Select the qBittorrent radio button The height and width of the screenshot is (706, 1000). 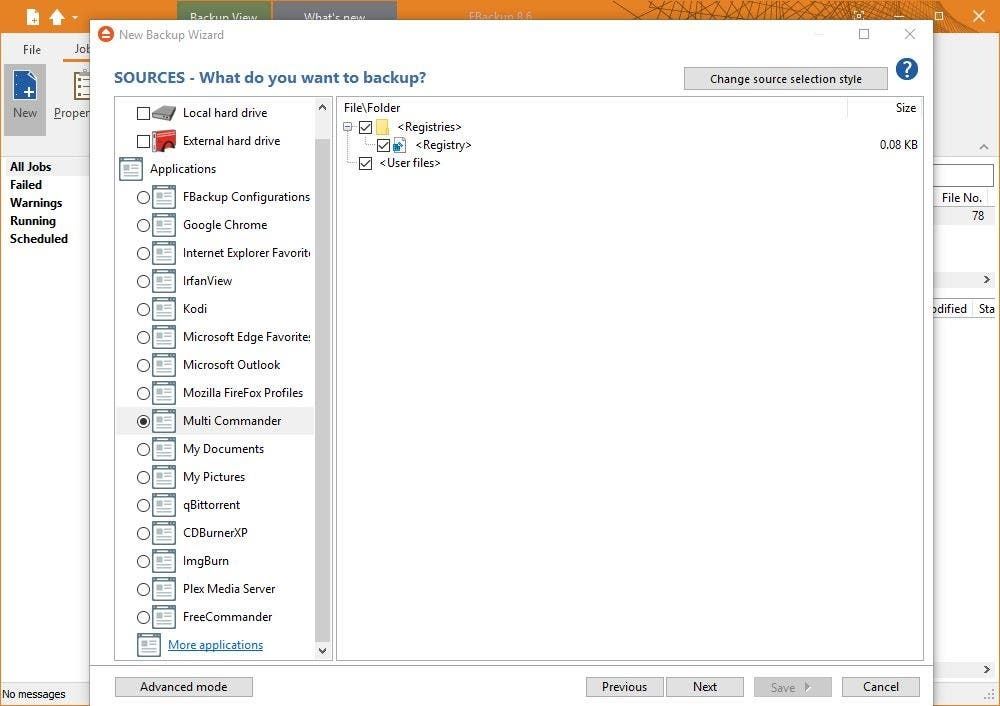coord(143,506)
